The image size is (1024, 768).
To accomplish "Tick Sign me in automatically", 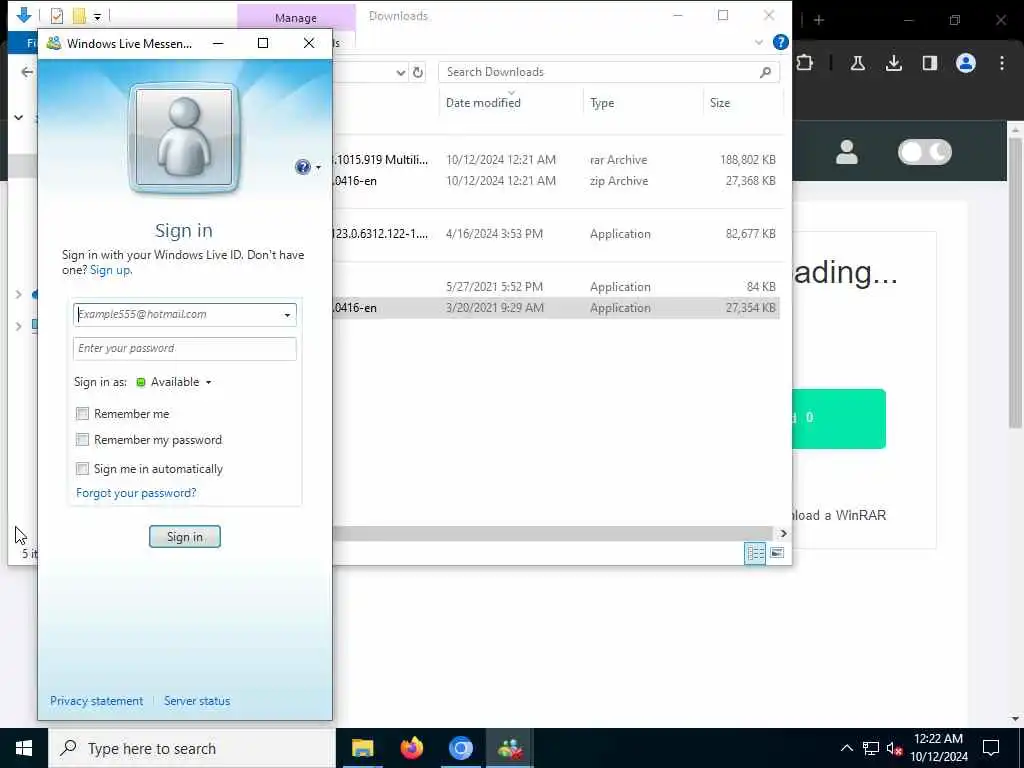I will click(82, 468).
